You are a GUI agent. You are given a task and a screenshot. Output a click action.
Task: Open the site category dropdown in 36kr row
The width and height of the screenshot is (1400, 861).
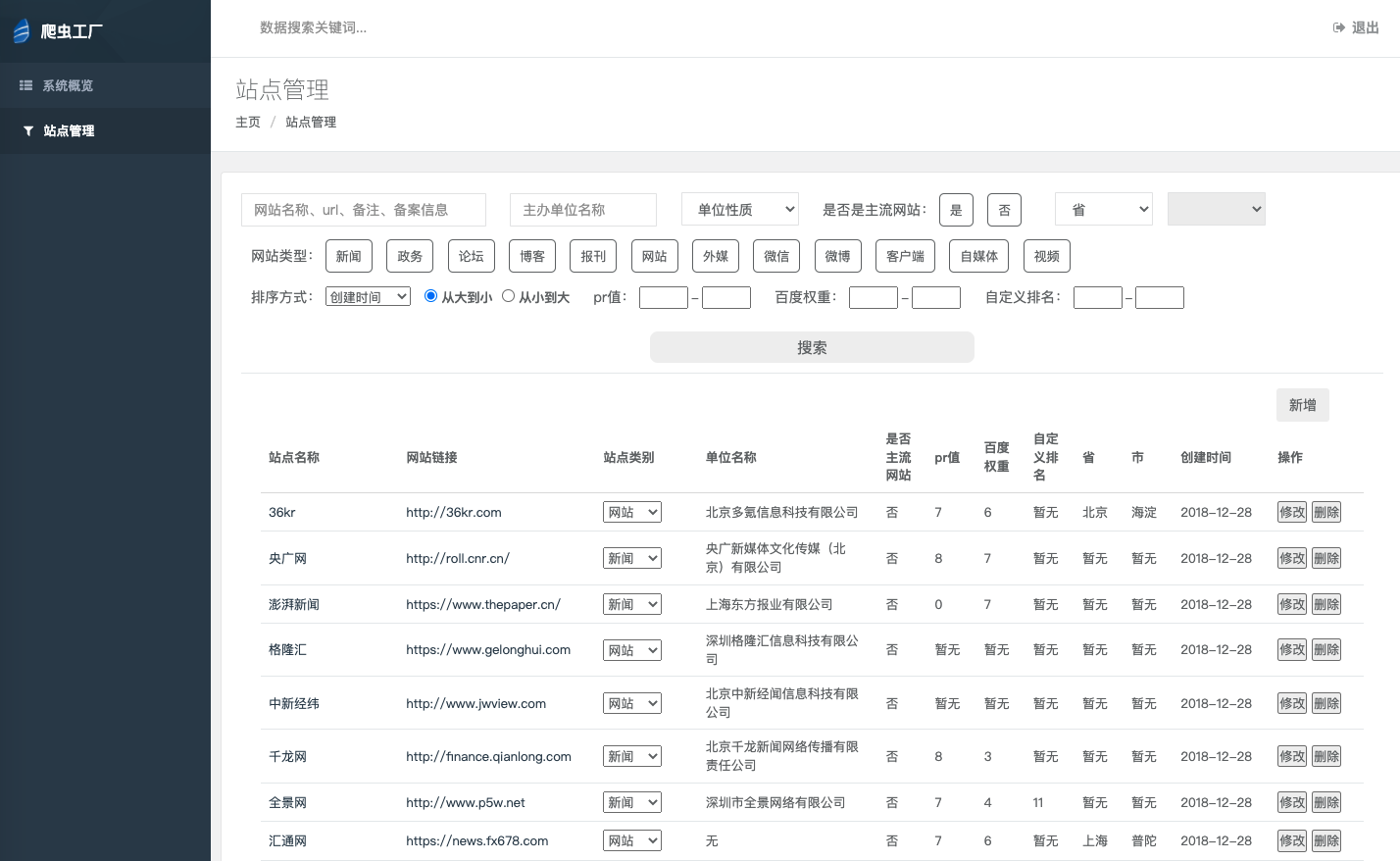(x=632, y=511)
